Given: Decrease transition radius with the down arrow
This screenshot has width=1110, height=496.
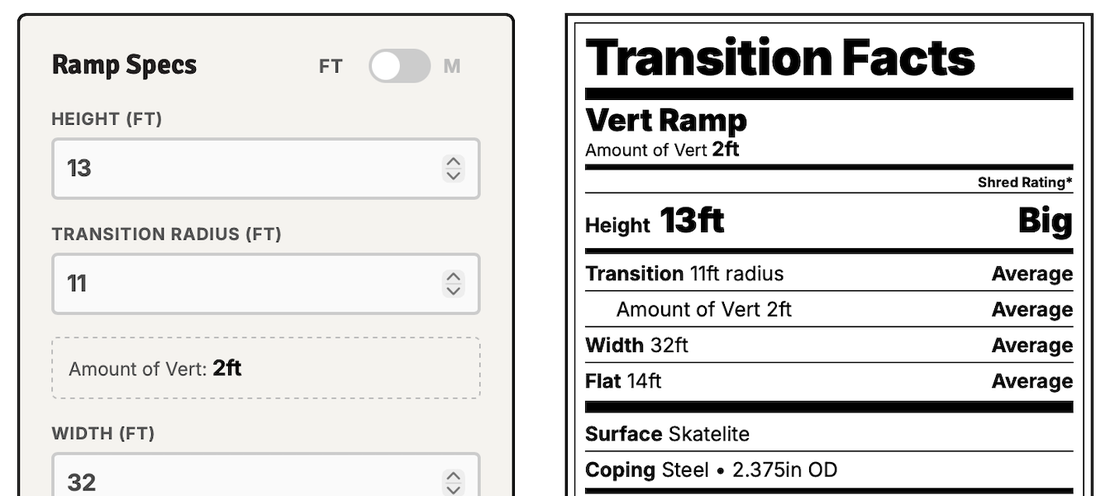Looking at the screenshot, I should pyautogui.click(x=454, y=291).
